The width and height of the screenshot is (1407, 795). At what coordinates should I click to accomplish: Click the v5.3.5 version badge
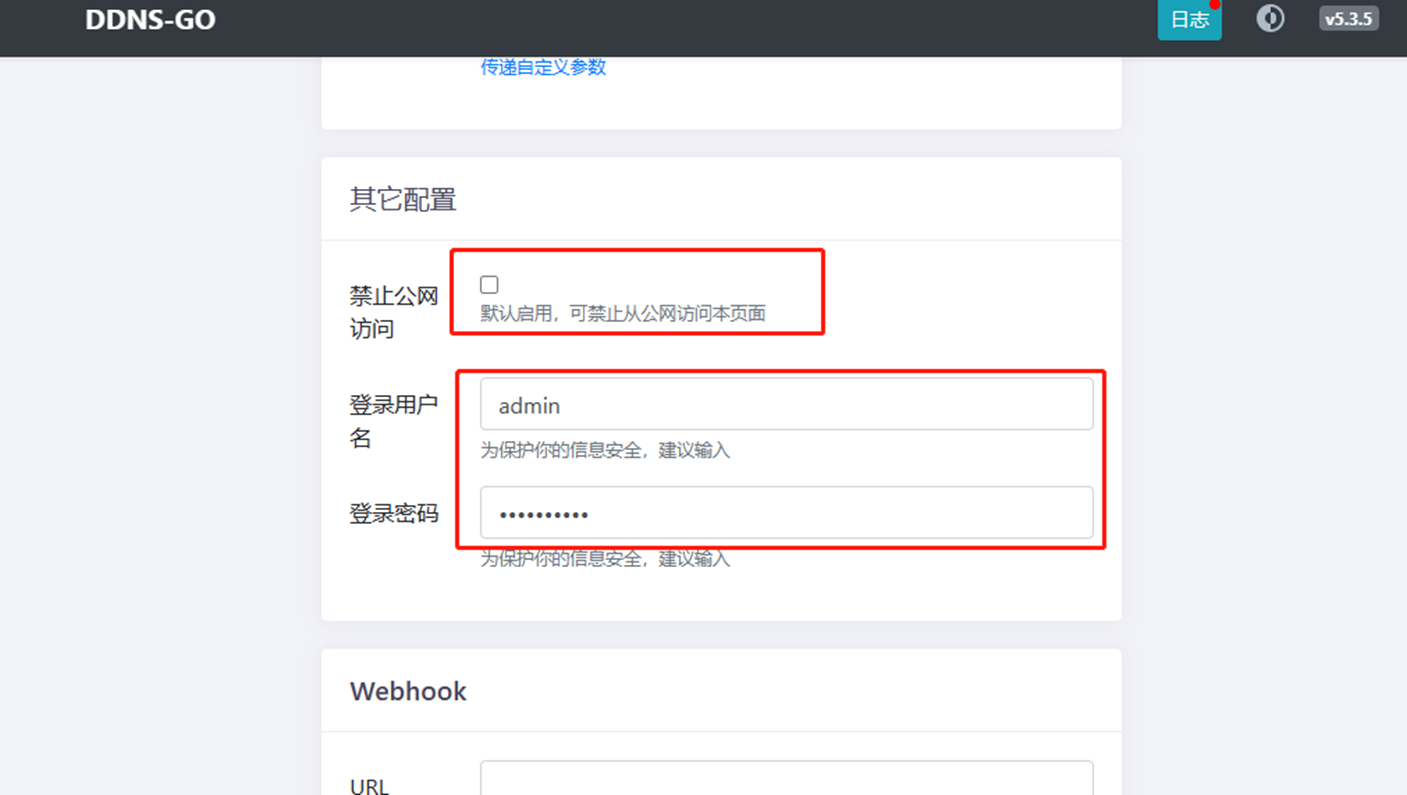tap(1348, 19)
